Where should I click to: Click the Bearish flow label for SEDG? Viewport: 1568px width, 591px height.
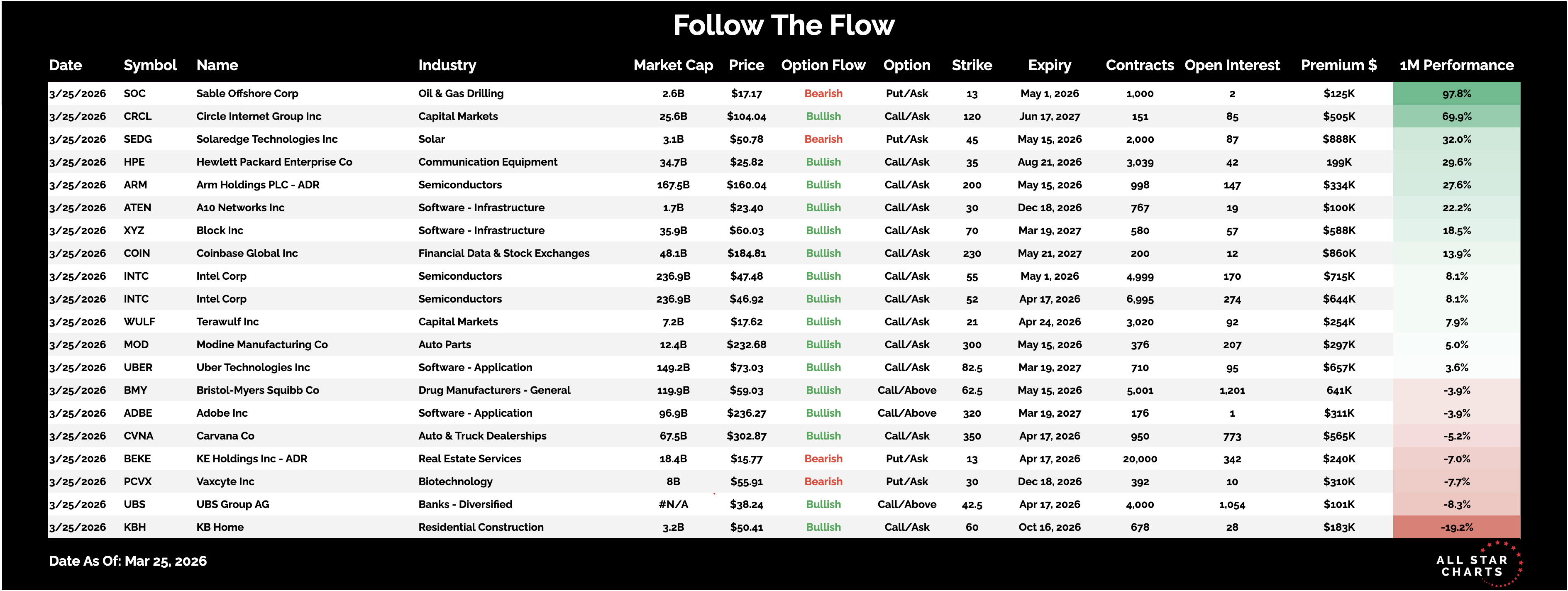click(823, 139)
